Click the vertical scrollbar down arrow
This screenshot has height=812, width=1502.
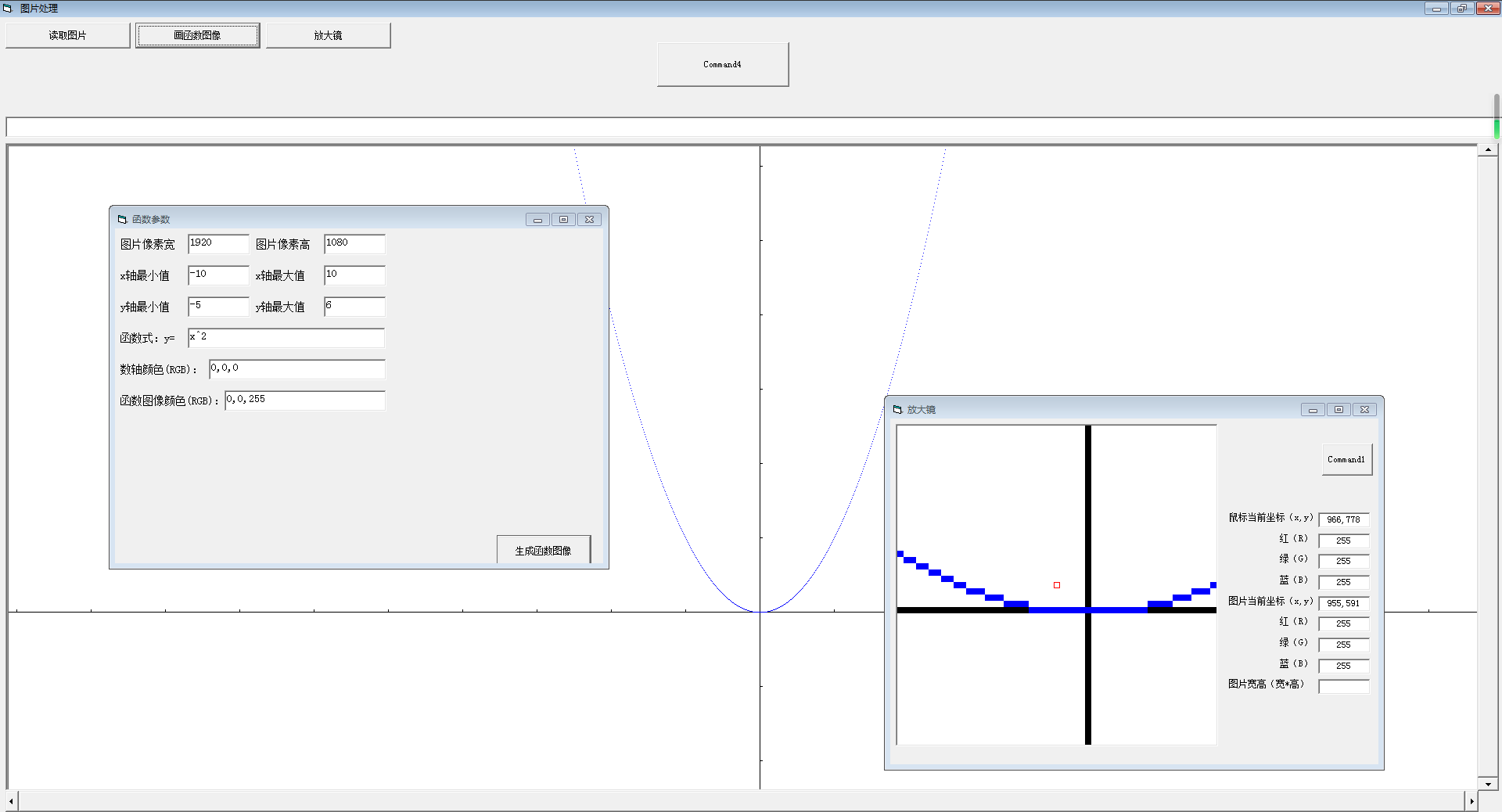tap(1487, 783)
